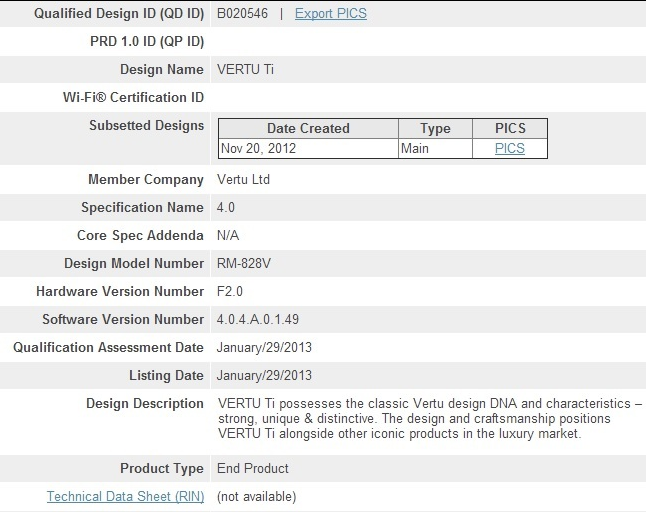Click the Core Spec Addenda value N/A
Viewport: 646px width, 512px height.
point(228,235)
